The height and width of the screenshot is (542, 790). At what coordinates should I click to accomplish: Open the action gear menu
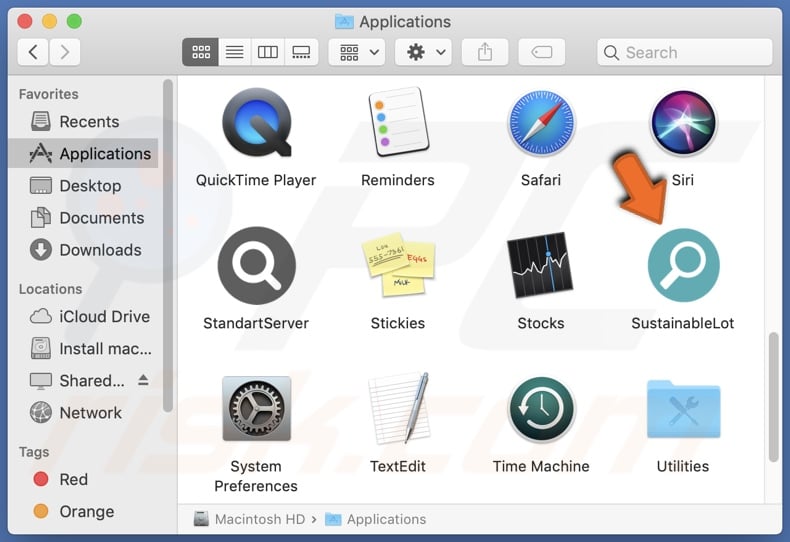pyautogui.click(x=424, y=52)
